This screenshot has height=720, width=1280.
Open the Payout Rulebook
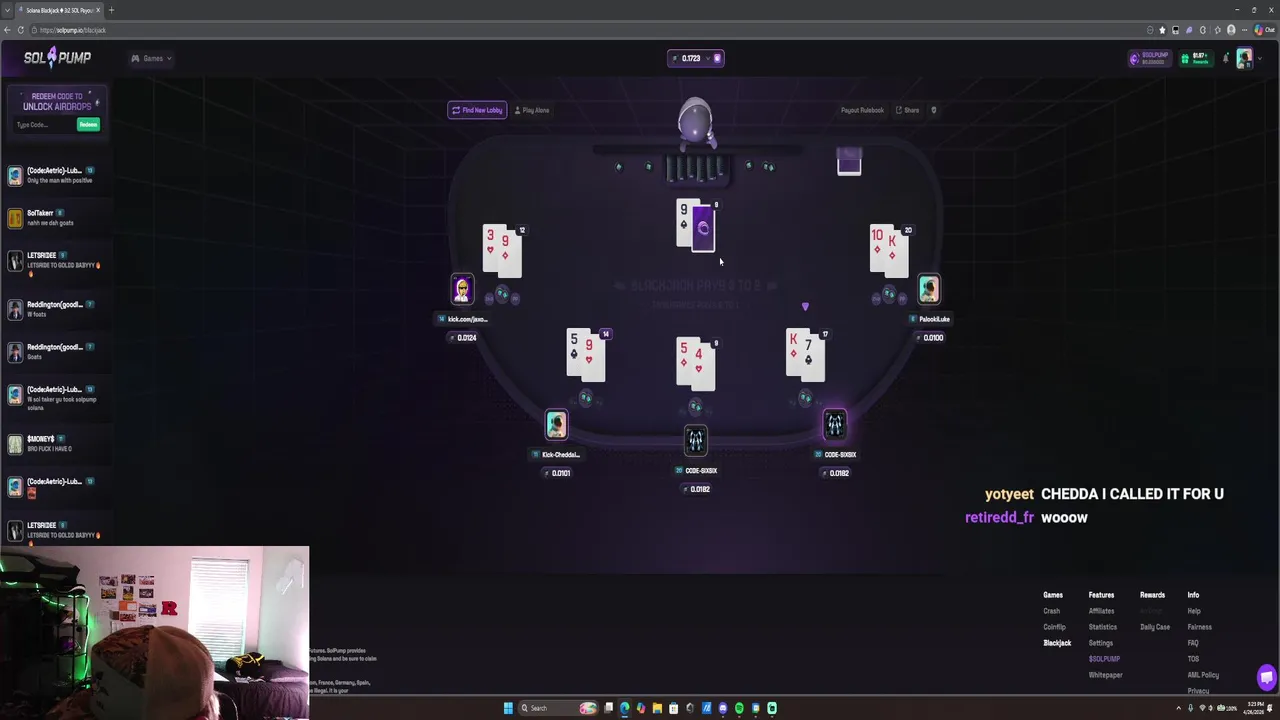[862, 110]
